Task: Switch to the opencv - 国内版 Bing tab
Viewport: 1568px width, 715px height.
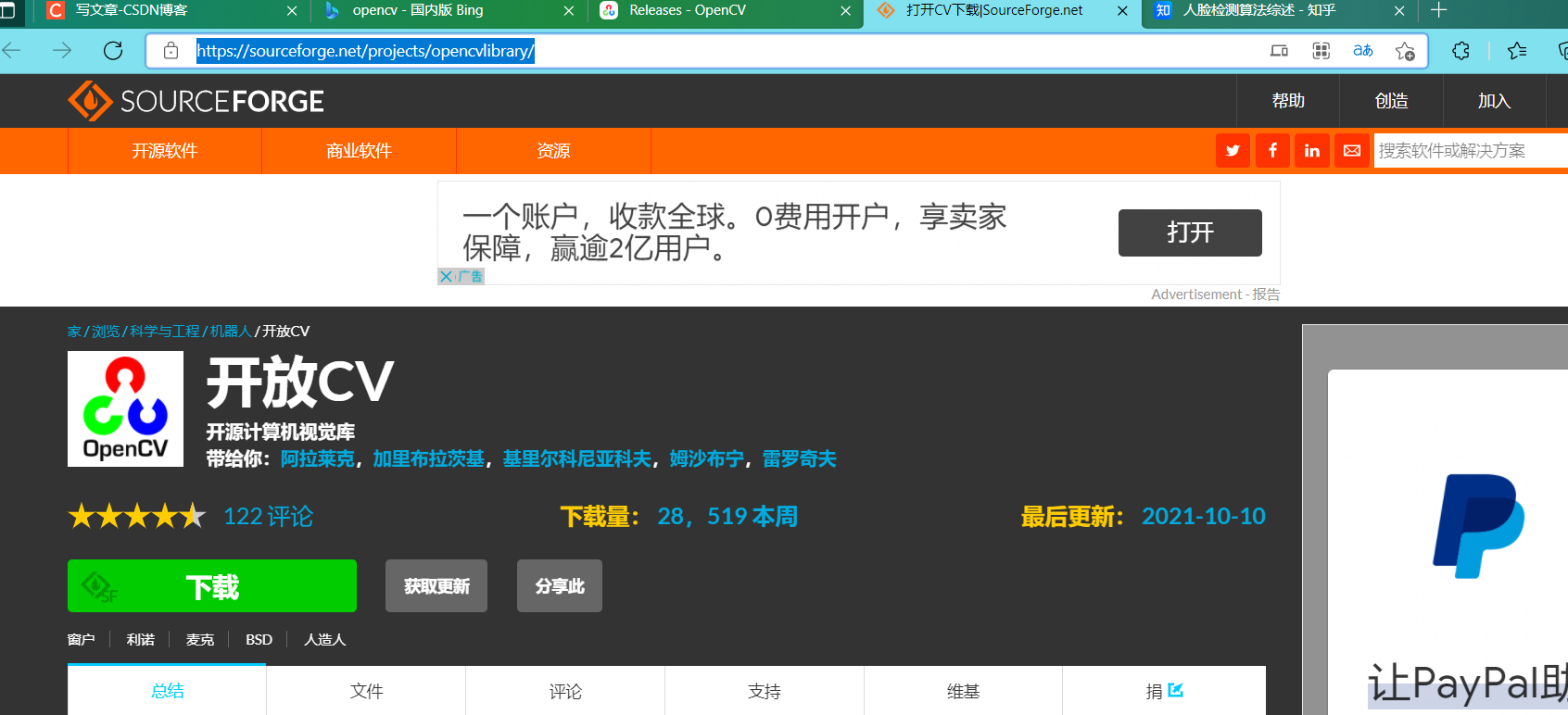Action: (x=417, y=10)
